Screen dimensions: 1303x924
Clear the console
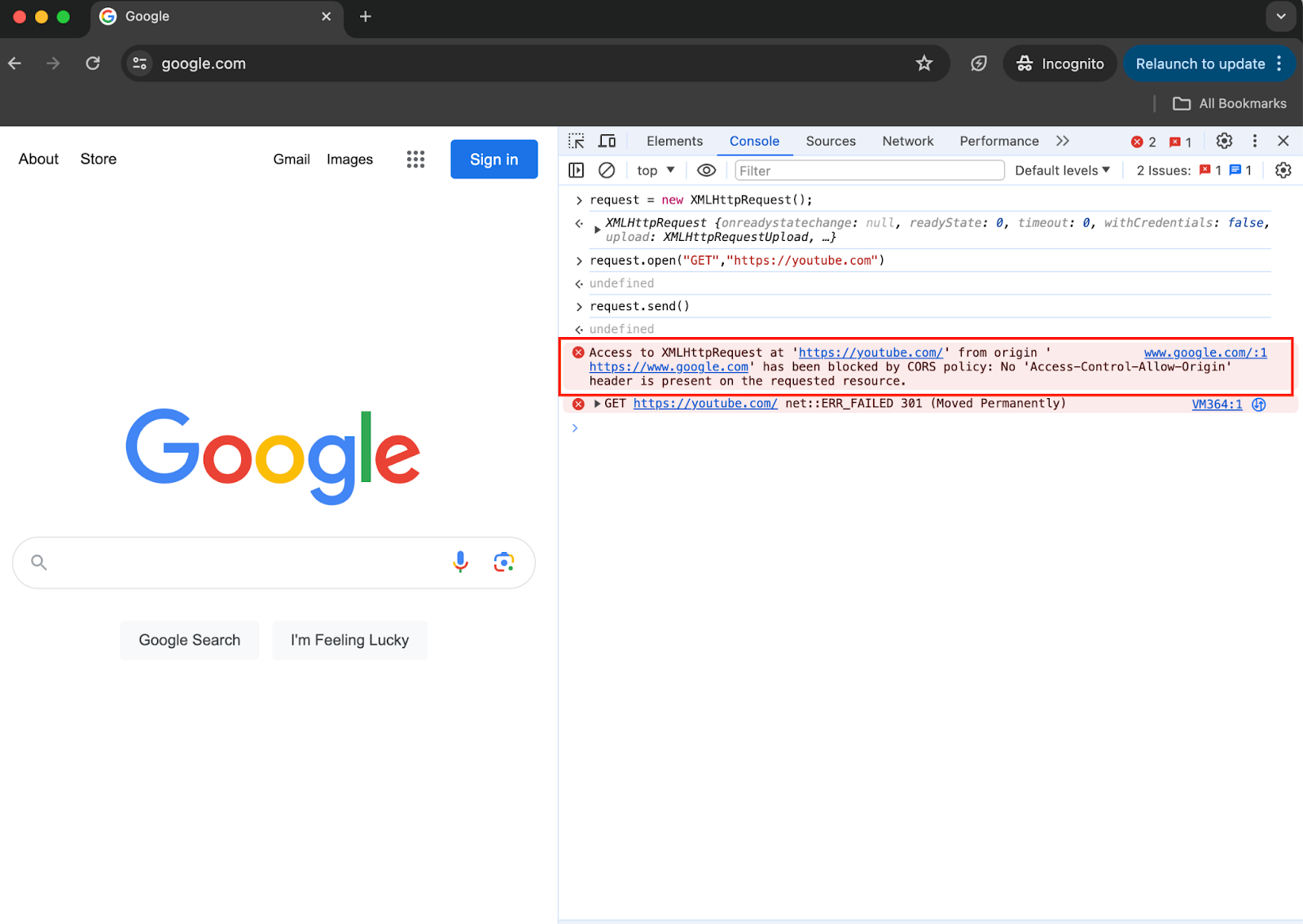click(x=606, y=170)
